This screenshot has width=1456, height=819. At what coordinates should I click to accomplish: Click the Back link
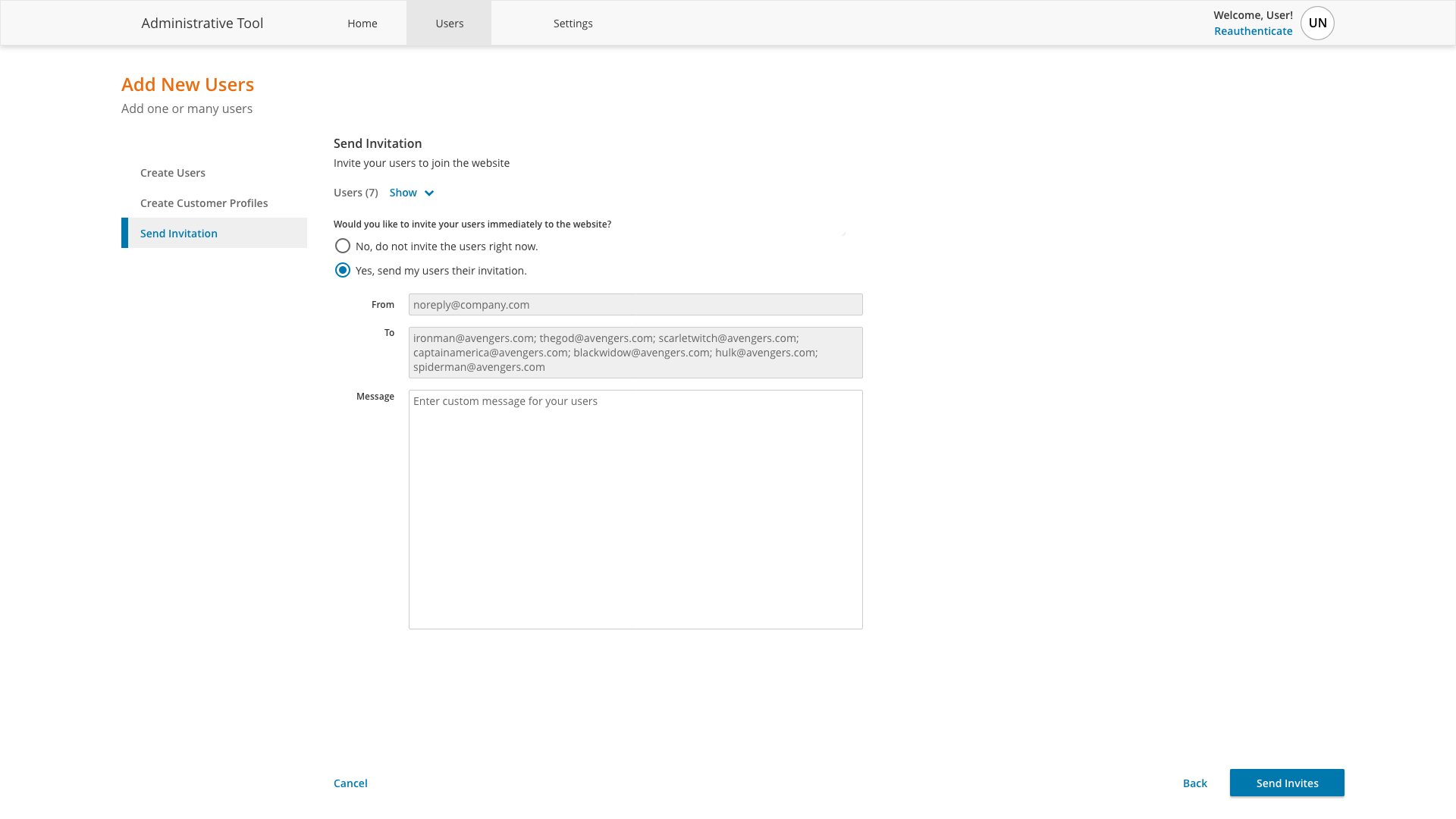click(x=1194, y=783)
